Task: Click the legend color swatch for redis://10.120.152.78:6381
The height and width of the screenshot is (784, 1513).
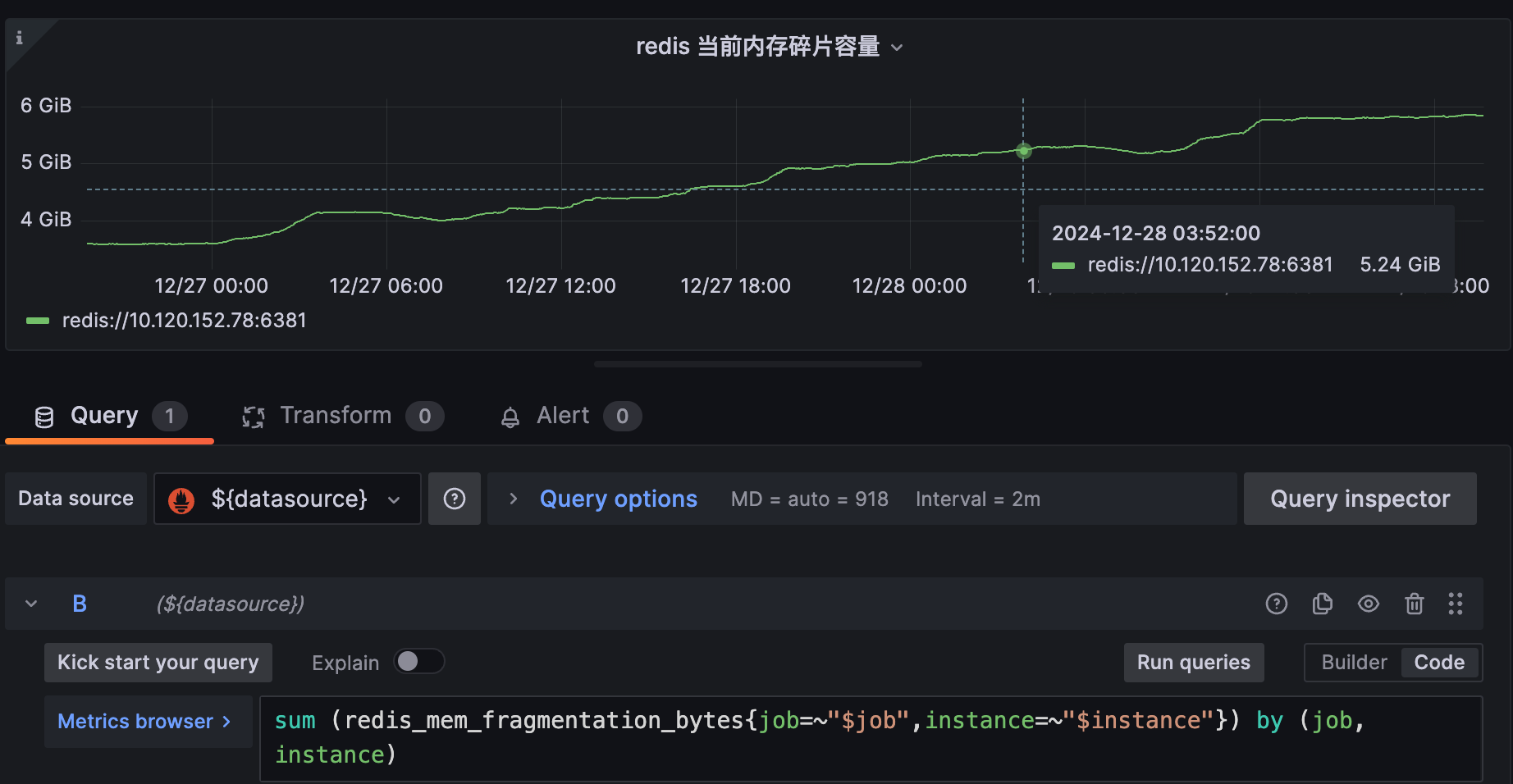Action: coord(36,321)
